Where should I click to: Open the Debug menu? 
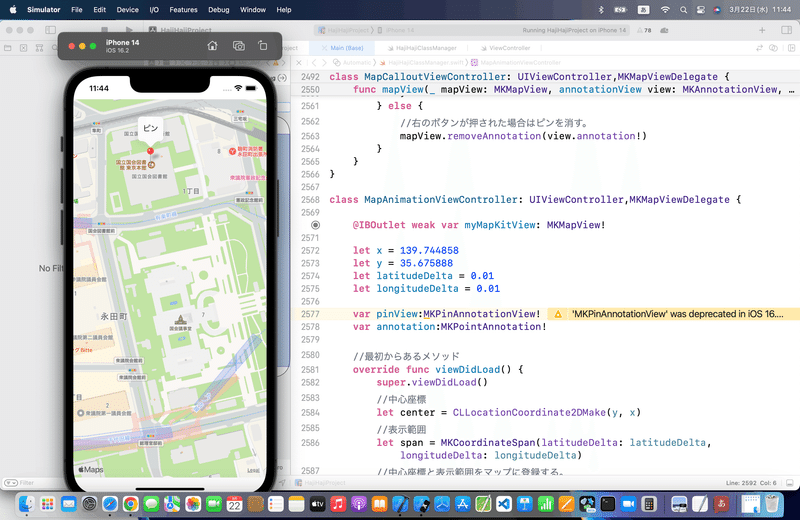218,10
